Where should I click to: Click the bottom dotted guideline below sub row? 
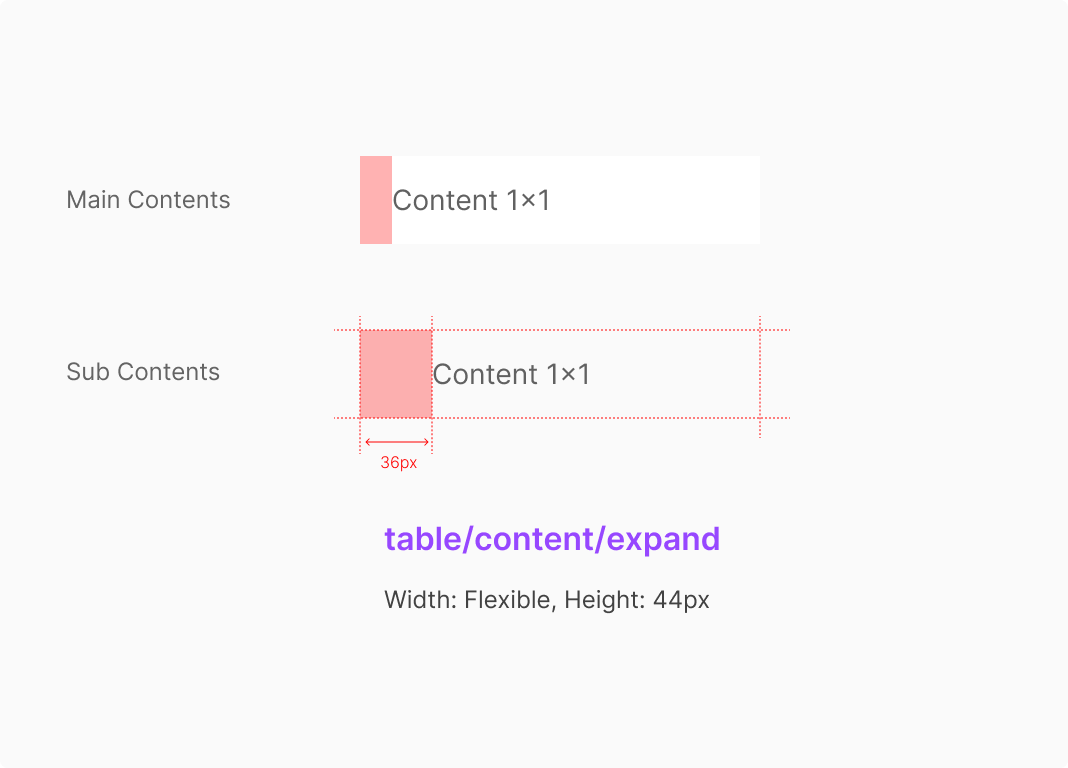600,418
